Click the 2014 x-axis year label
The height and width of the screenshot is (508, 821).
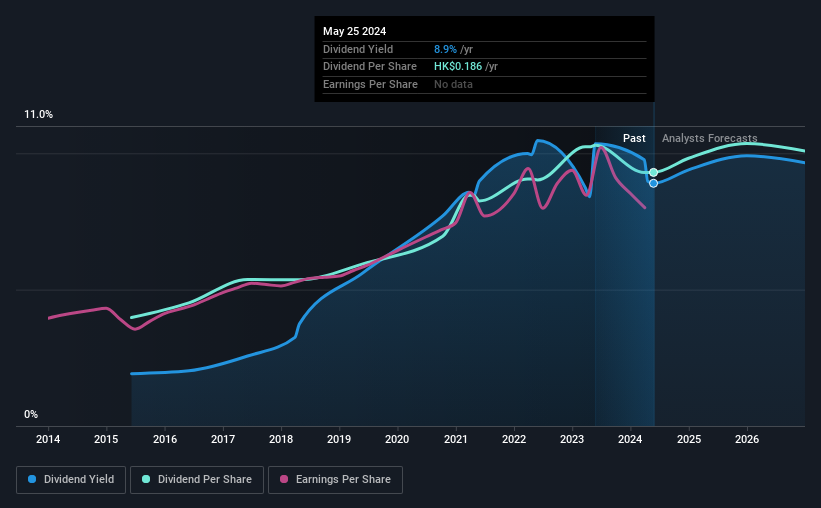pos(48,439)
